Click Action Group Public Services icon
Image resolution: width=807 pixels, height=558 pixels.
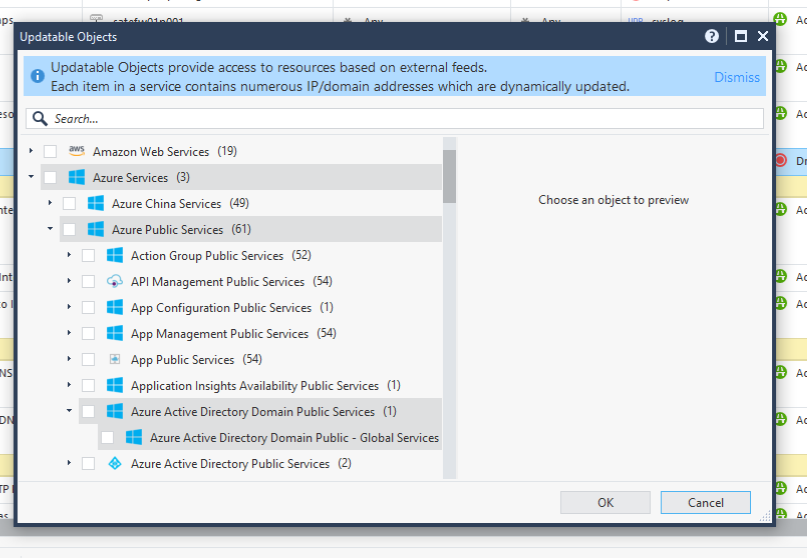point(115,255)
